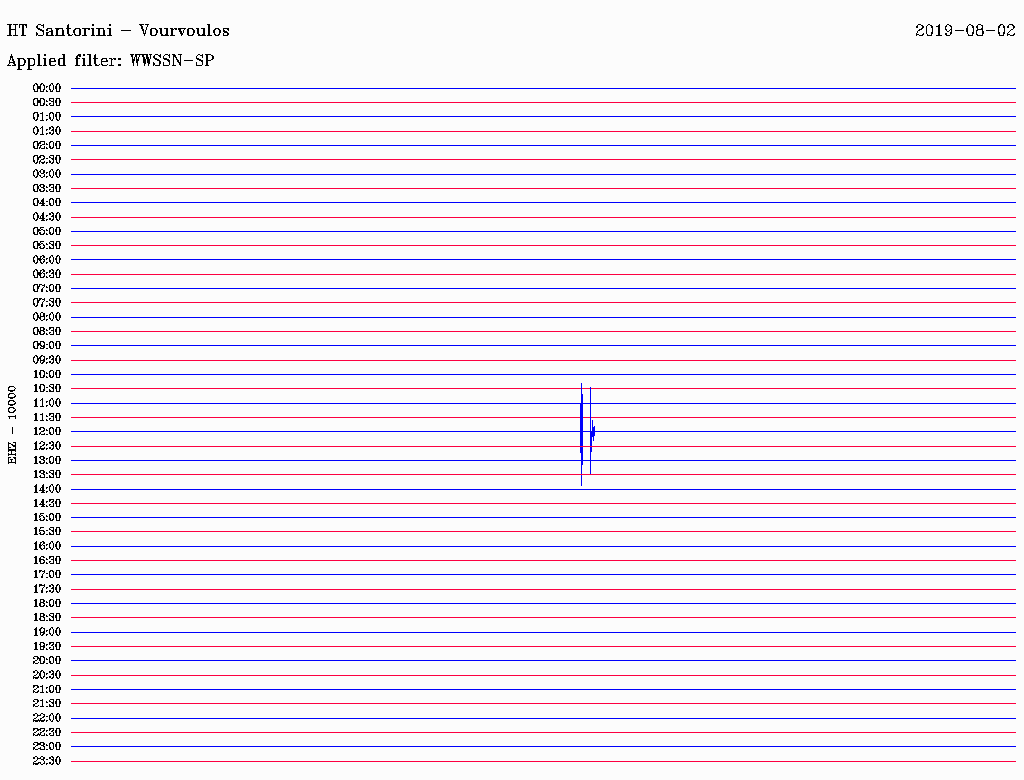The height and width of the screenshot is (780, 1024).
Task: Click the 05:00 time label
Action: [47, 231]
